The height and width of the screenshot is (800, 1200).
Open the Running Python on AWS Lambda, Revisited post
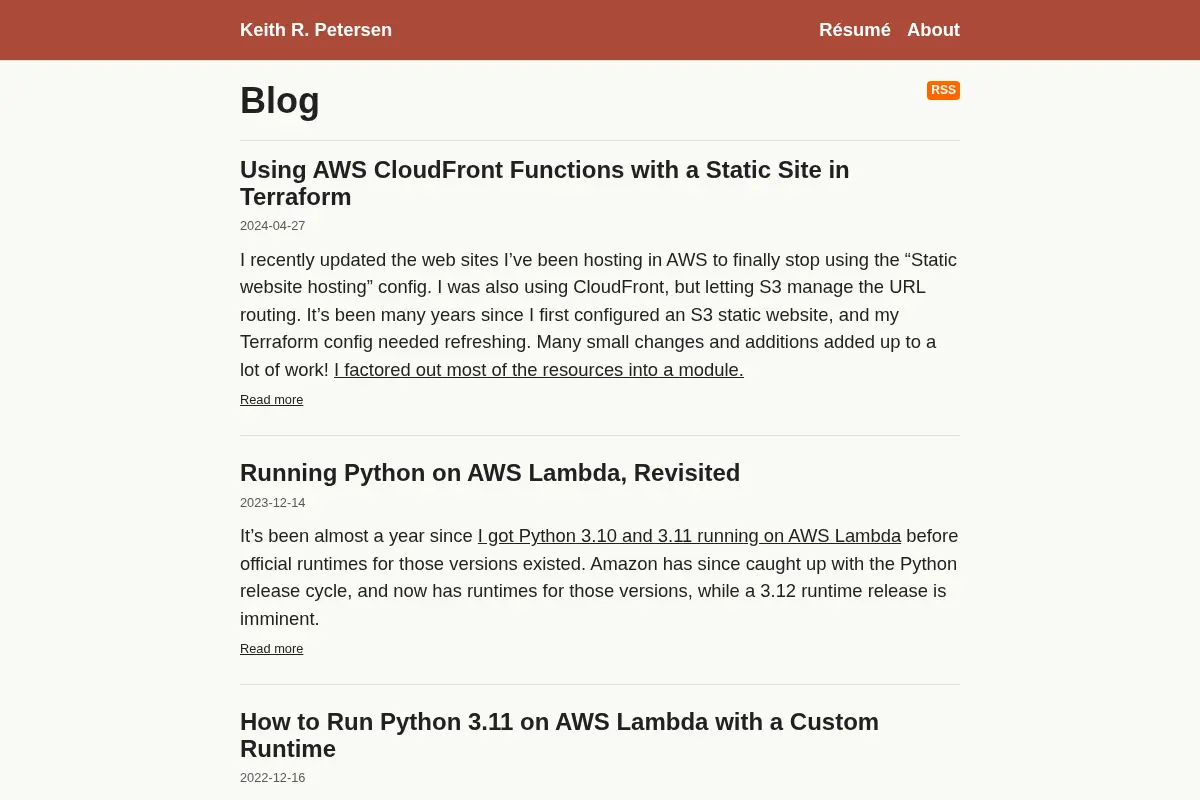pos(490,473)
